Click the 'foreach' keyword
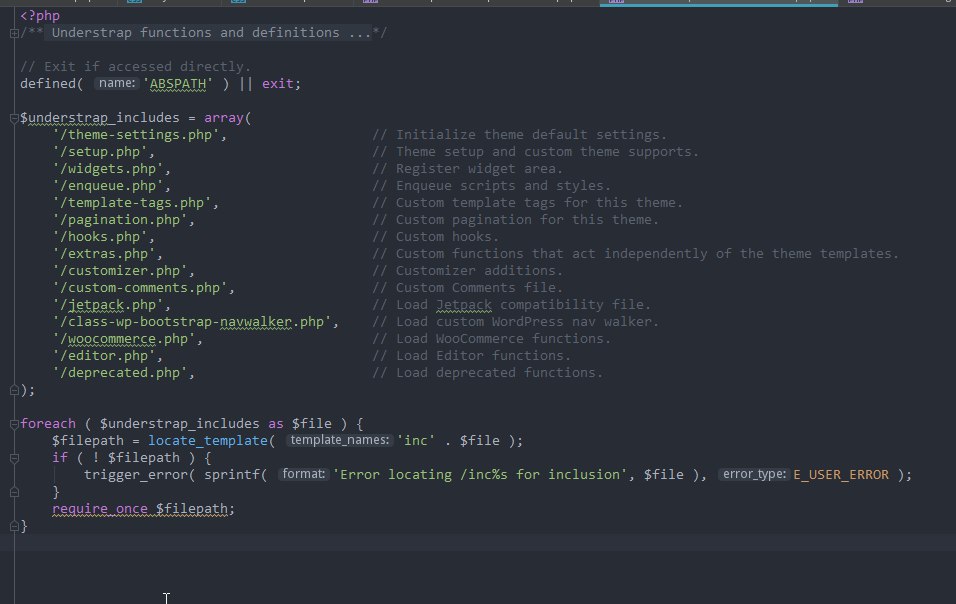Viewport: 956px width, 604px height. coord(48,424)
